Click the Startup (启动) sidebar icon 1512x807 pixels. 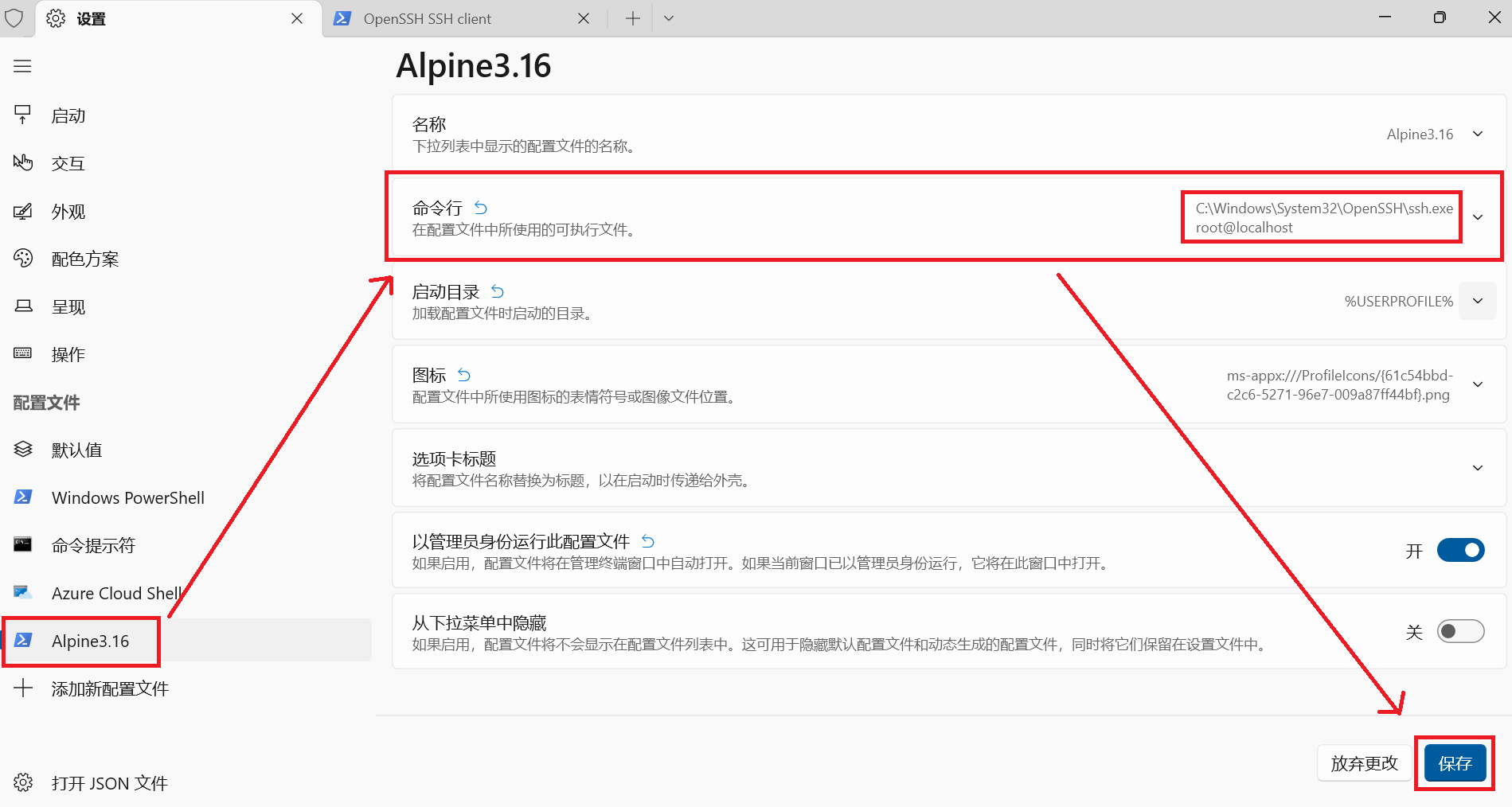[22, 115]
